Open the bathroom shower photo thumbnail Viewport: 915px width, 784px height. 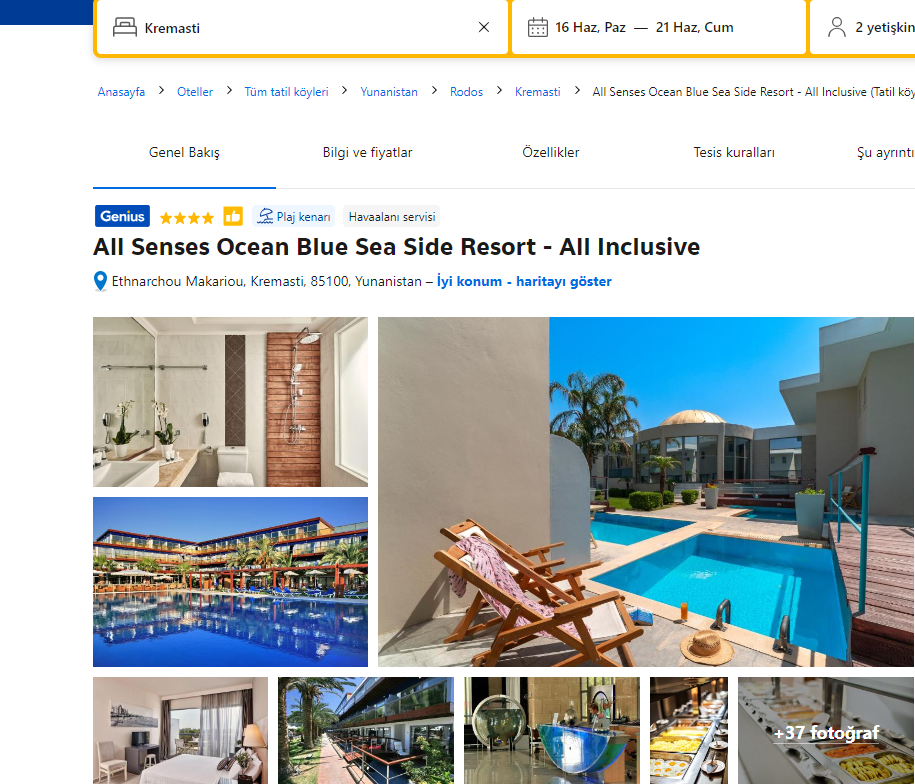pyautogui.click(x=231, y=402)
